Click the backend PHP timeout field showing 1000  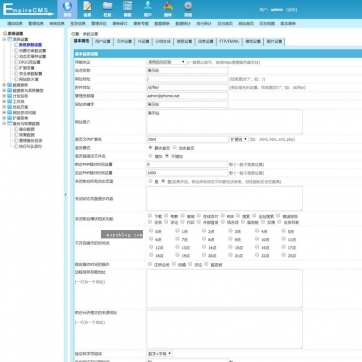pos(187,173)
